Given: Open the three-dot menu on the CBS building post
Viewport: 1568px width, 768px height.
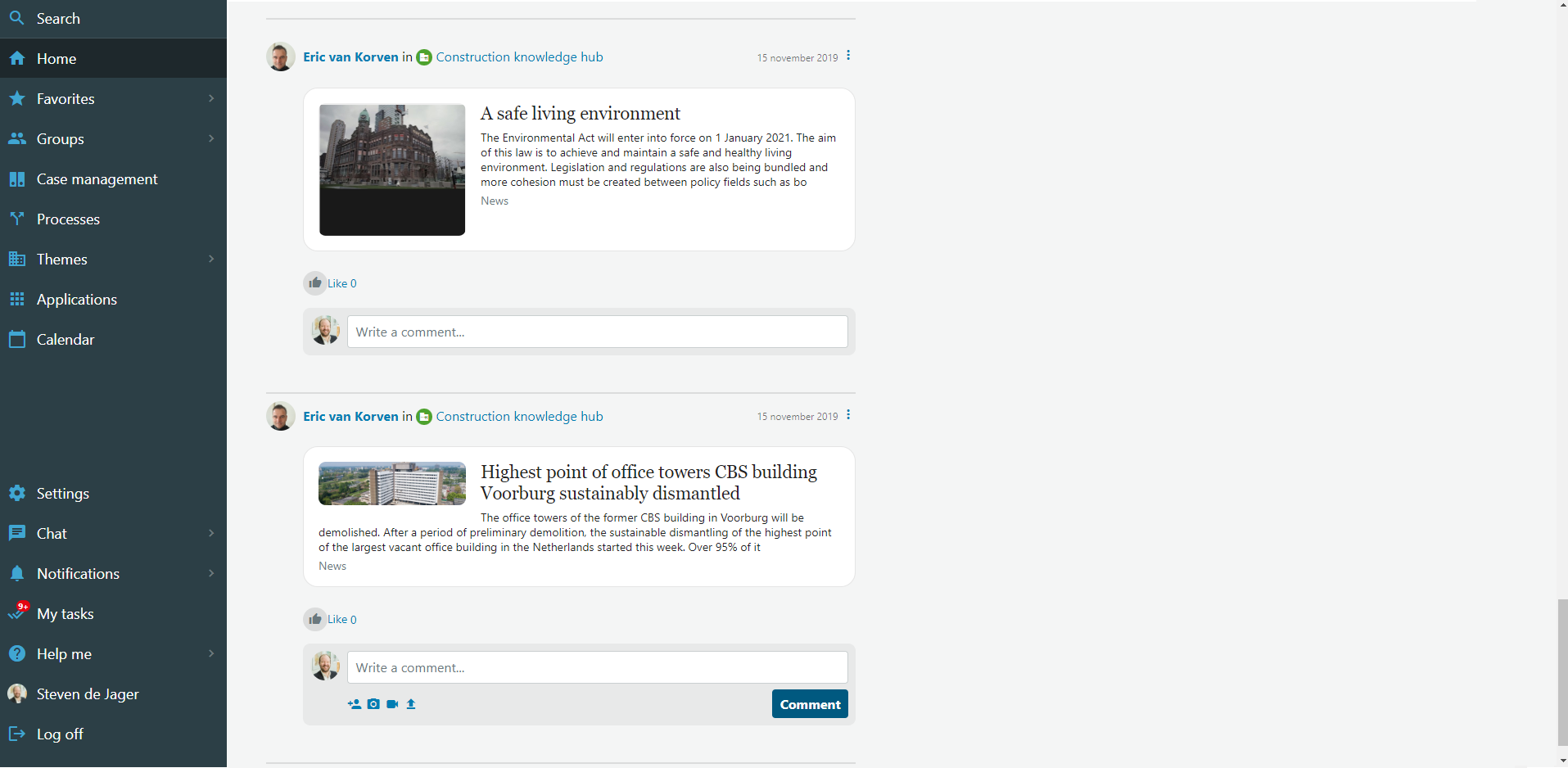Looking at the screenshot, I should (848, 415).
